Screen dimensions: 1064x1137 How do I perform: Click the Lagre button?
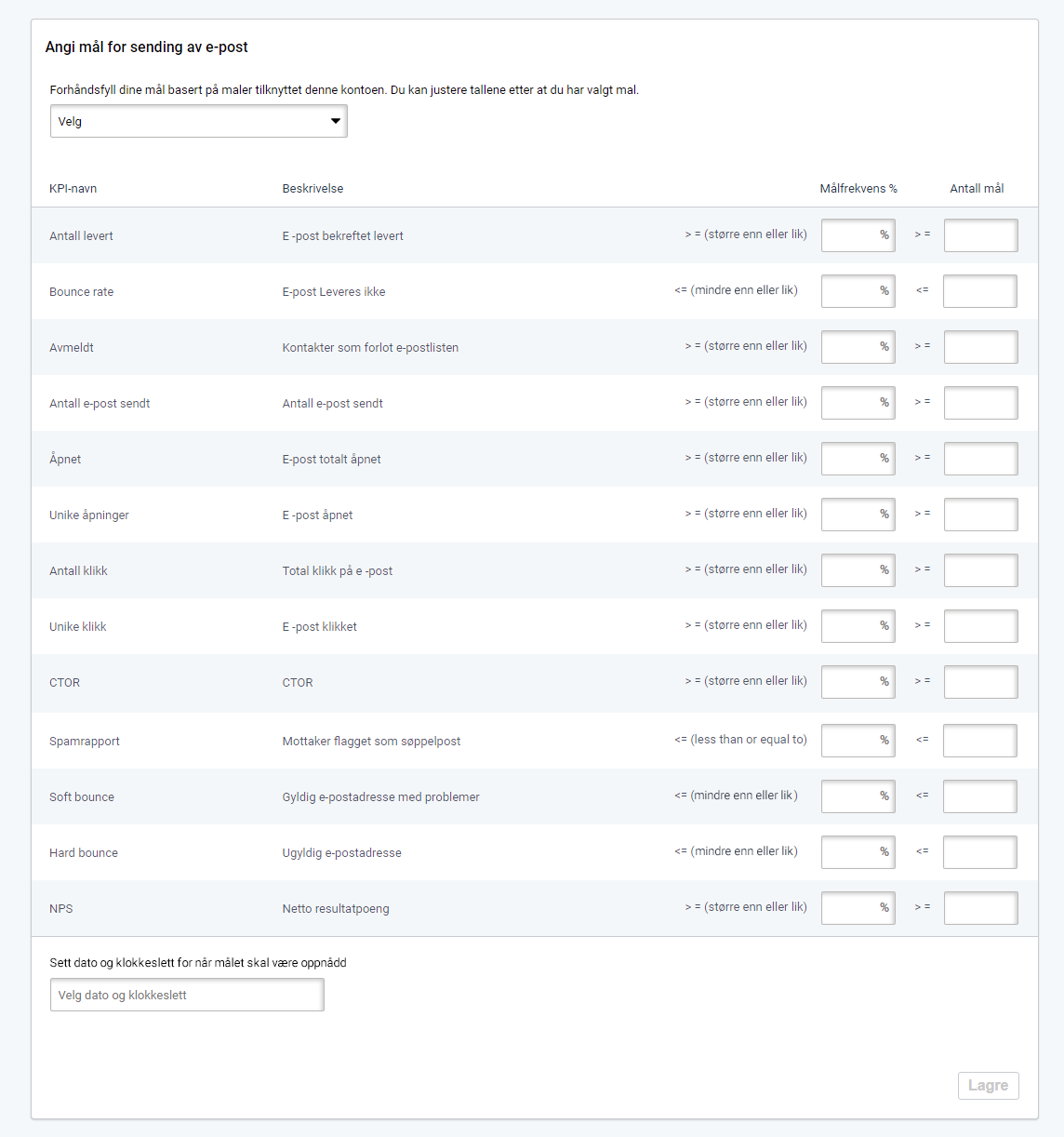pyautogui.click(x=988, y=1085)
